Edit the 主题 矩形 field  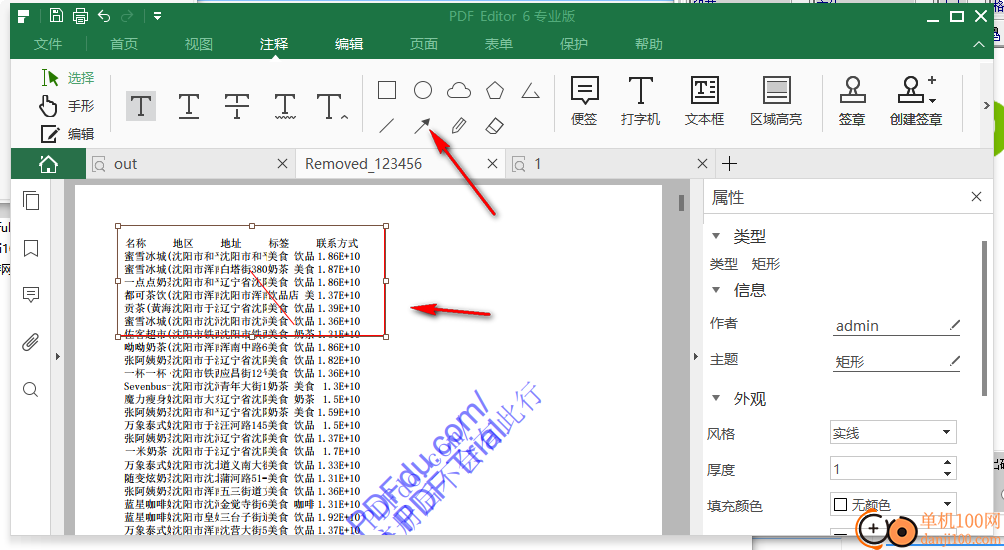point(896,362)
